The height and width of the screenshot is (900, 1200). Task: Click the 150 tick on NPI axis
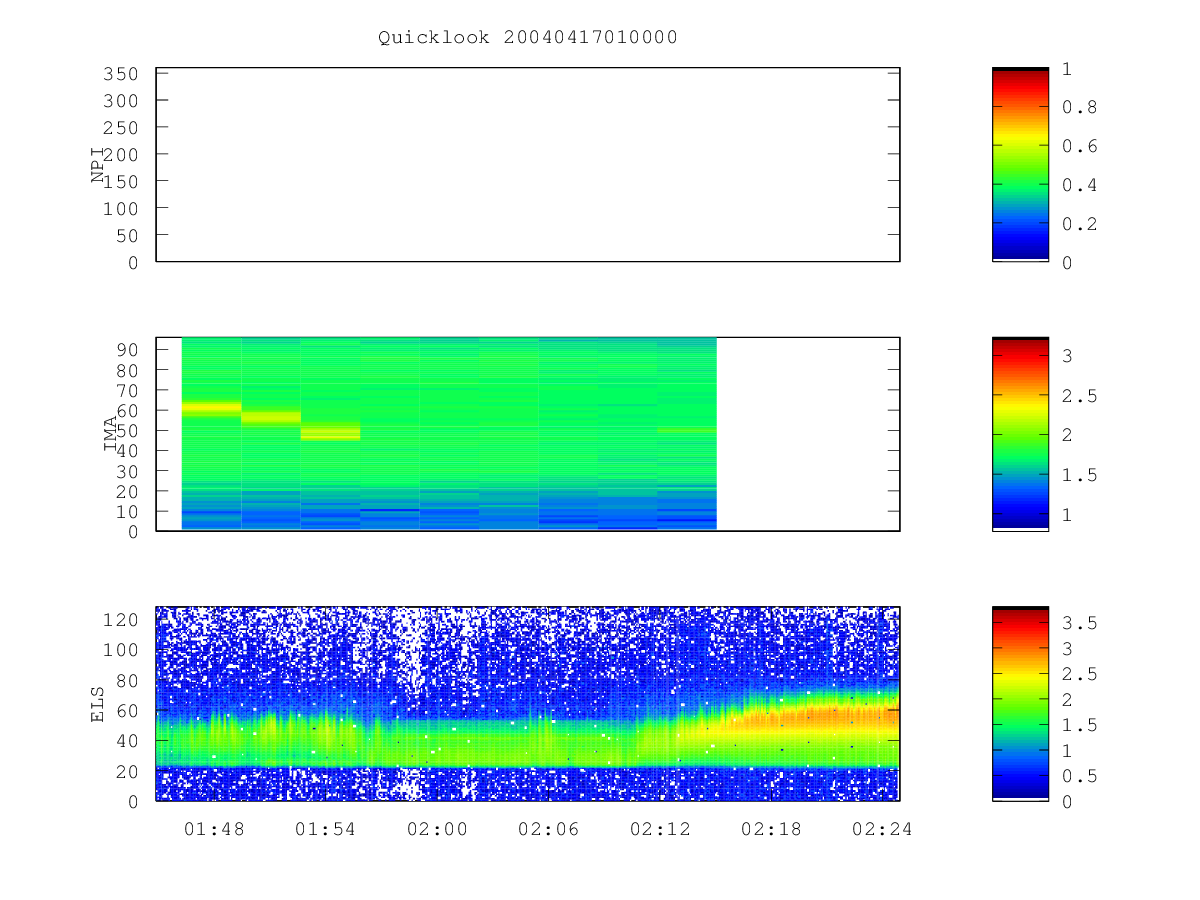[x=120, y=181]
